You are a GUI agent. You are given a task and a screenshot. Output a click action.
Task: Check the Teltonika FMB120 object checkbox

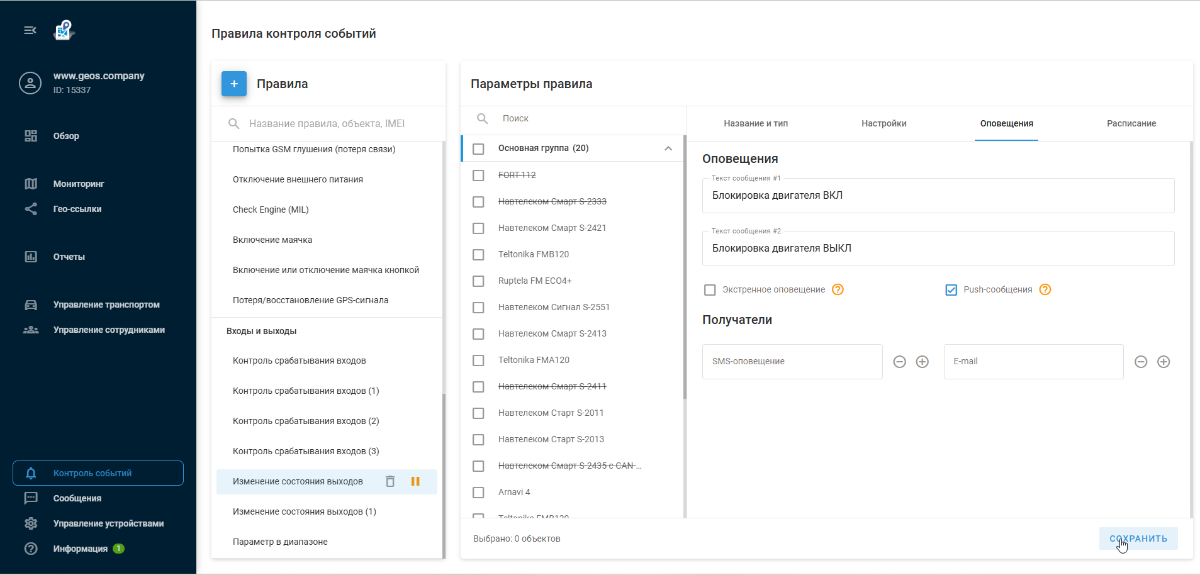pos(478,254)
